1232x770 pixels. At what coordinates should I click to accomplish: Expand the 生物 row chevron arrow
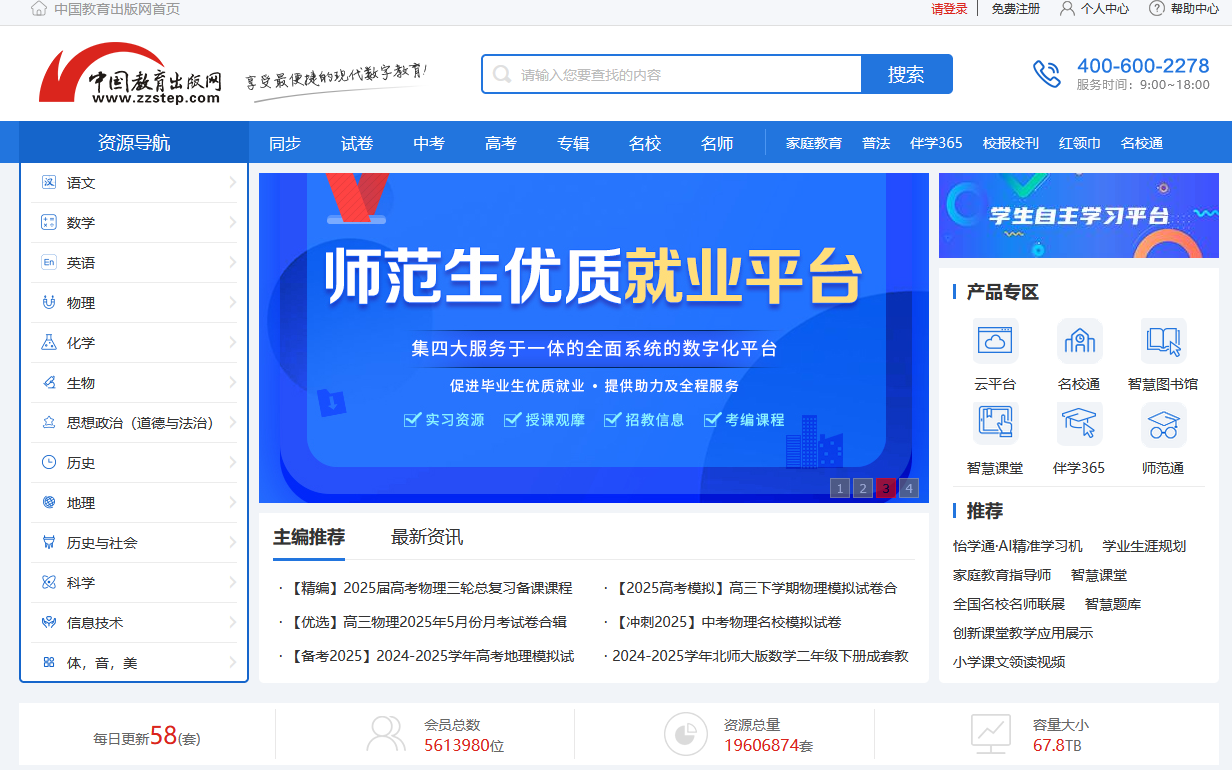point(232,383)
